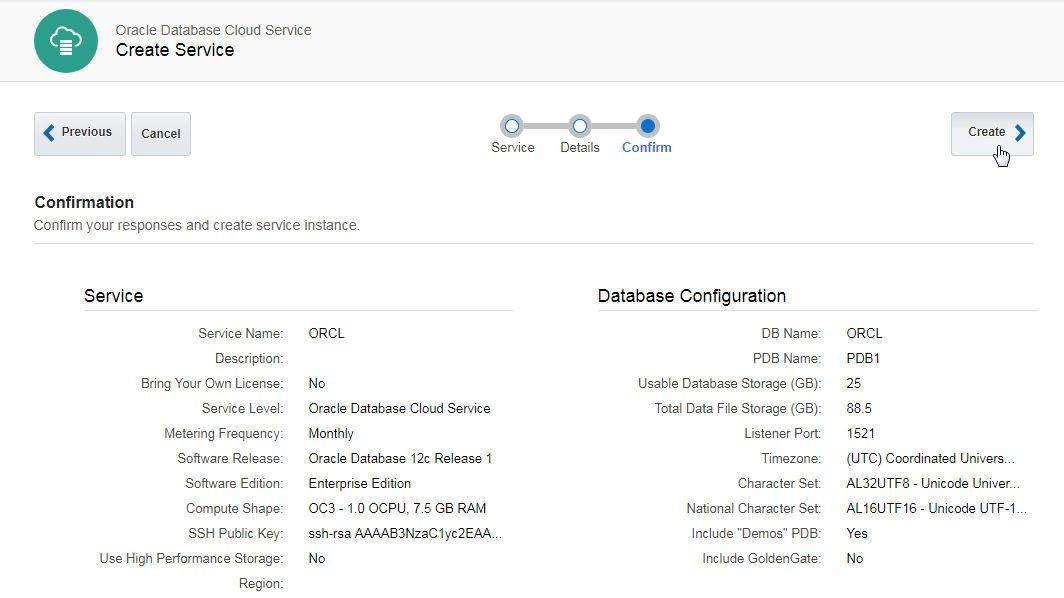Click 'OC3 - 1.0 OCPU, 7.5 GB RAM' value
The height and width of the screenshot is (598, 1064).
point(397,508)
